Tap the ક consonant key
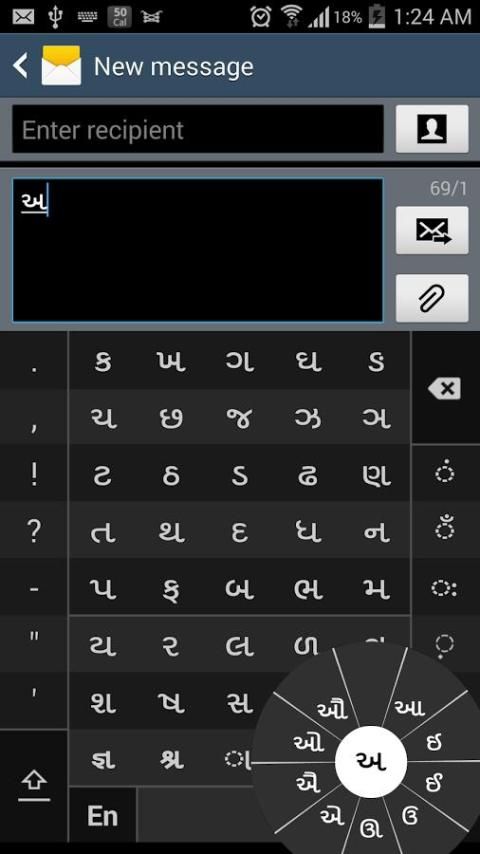Image resolution: width=480 pixels, height=854 pixels. [103, 361]
